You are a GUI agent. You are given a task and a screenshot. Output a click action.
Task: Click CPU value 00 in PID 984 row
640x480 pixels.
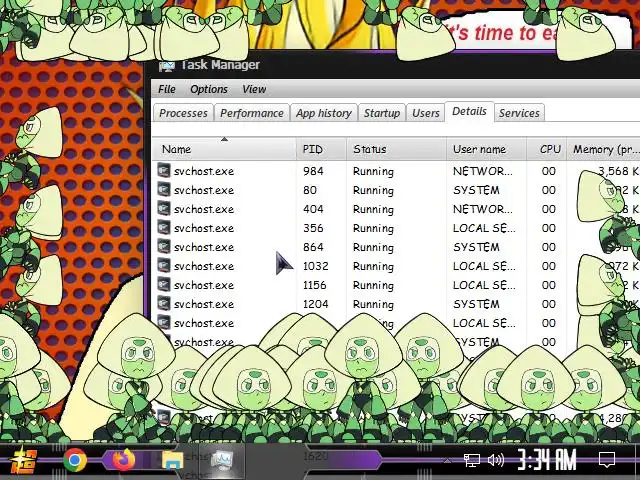[549, 171]
